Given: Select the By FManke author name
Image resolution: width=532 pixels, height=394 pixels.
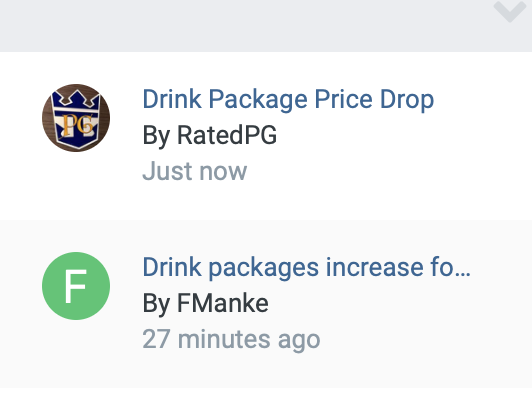Looking at the screenshot, I should point(206,303).
